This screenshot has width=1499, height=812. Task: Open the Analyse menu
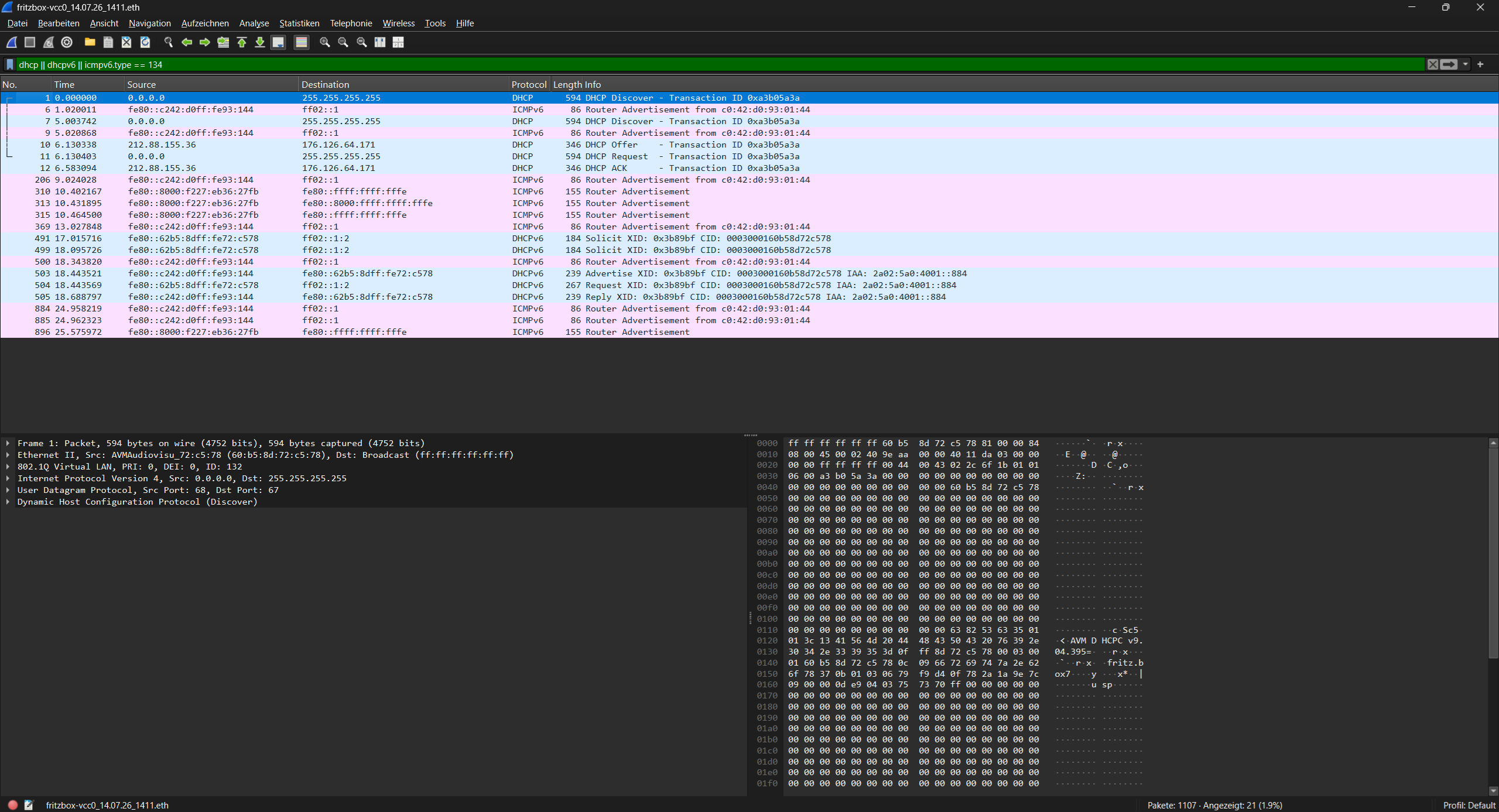click(254, 23)
